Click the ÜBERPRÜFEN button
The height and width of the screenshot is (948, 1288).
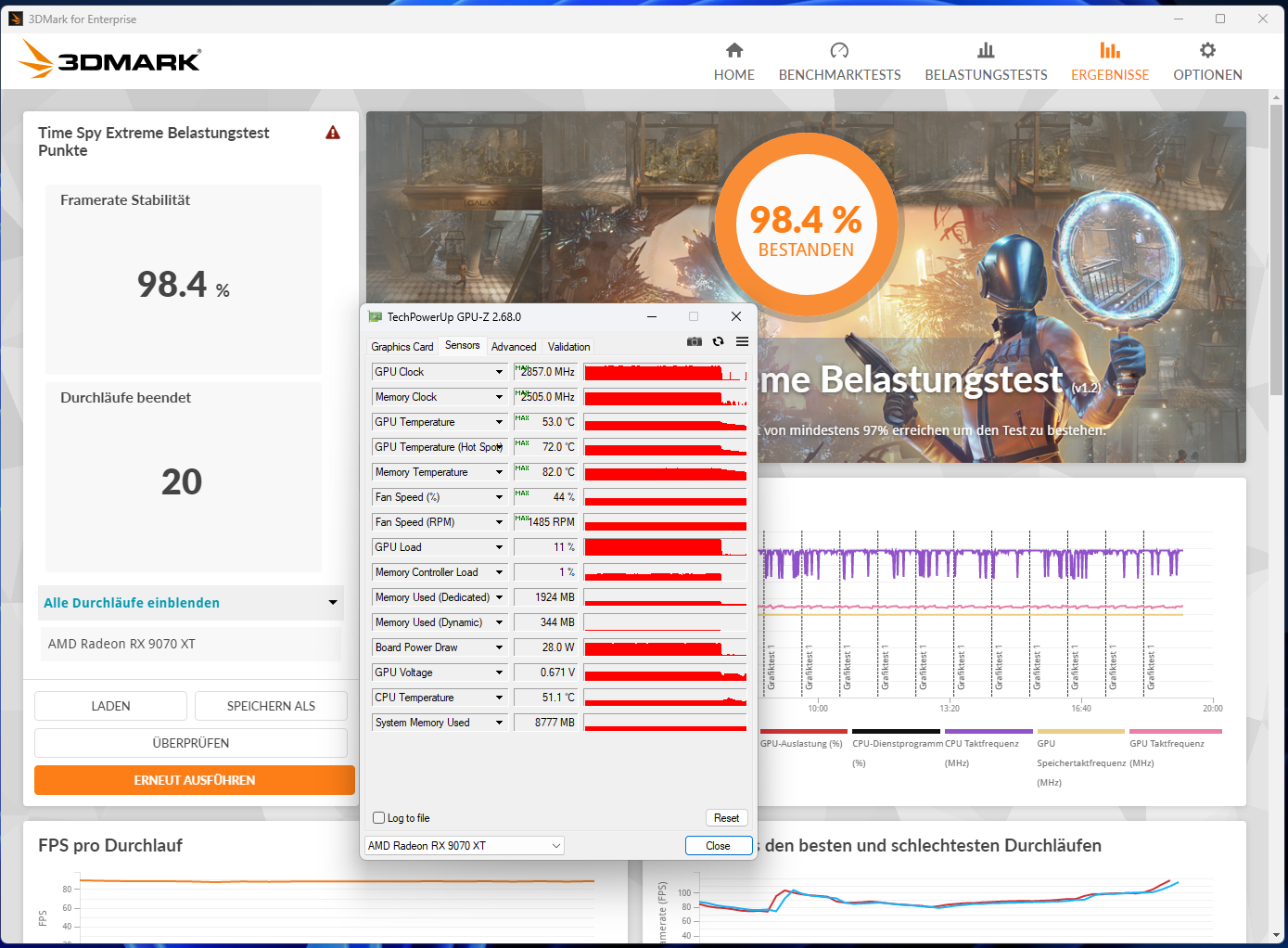(x=191, y=743)
